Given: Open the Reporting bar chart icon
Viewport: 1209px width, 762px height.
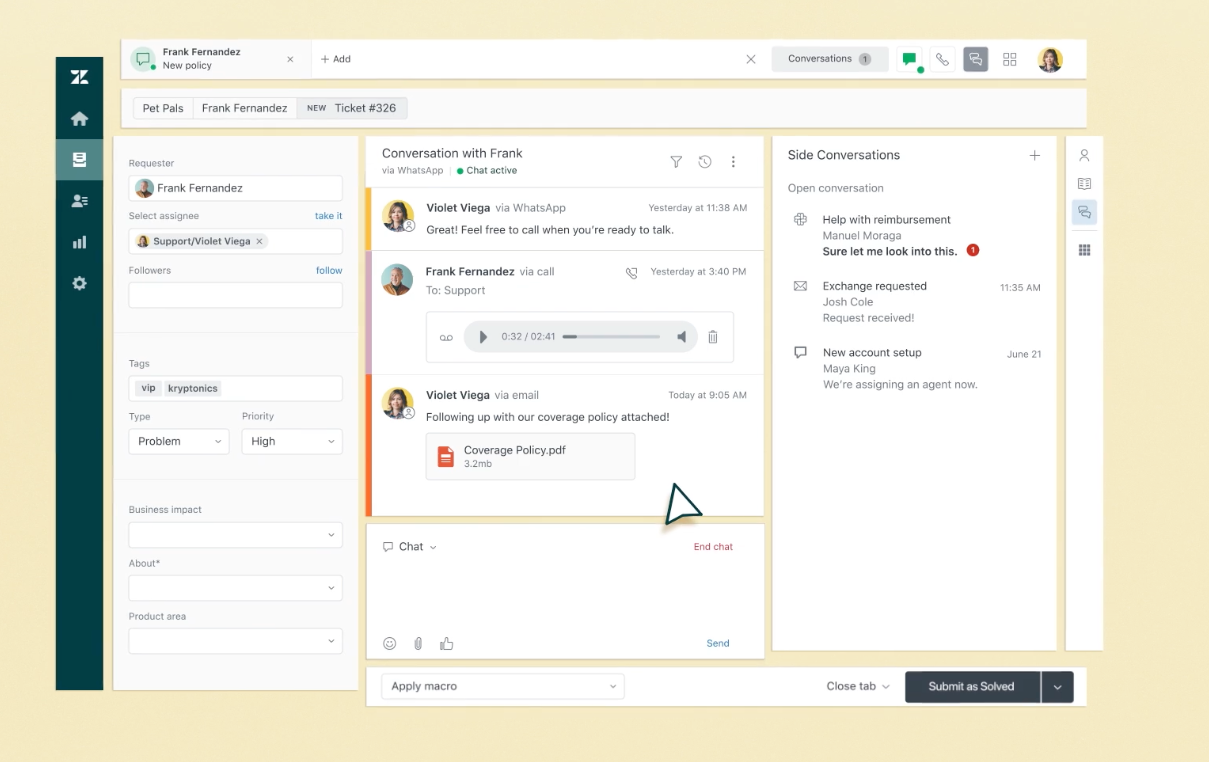Looking at the screenshot, I should (x=79, y=242).
